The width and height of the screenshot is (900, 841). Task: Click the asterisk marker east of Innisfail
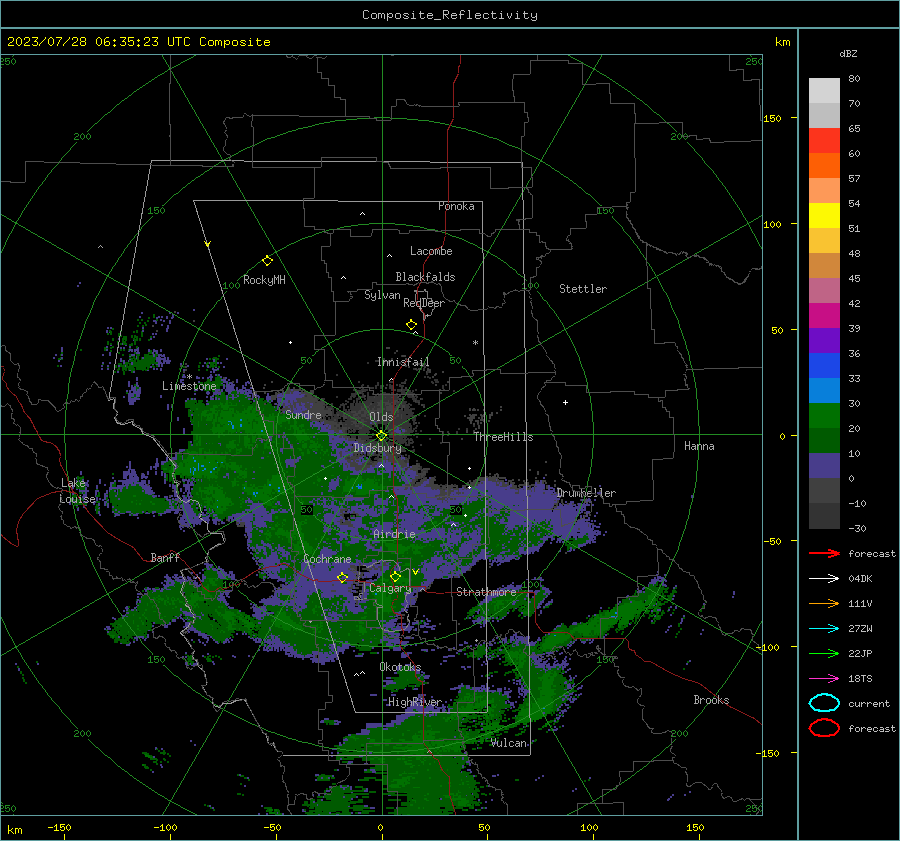[475, 343]
